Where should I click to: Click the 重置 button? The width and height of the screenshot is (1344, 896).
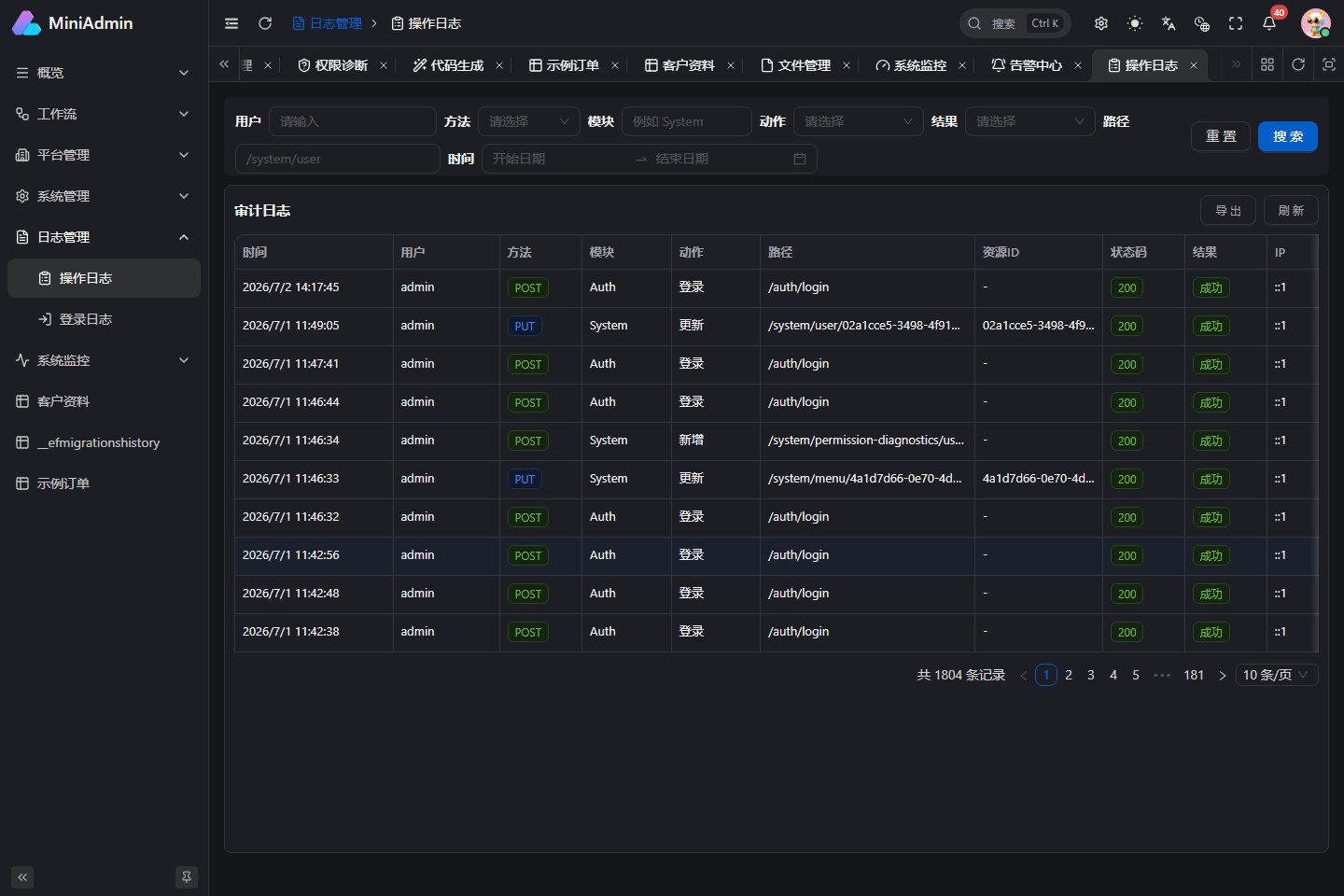(x=1221, y=136)
